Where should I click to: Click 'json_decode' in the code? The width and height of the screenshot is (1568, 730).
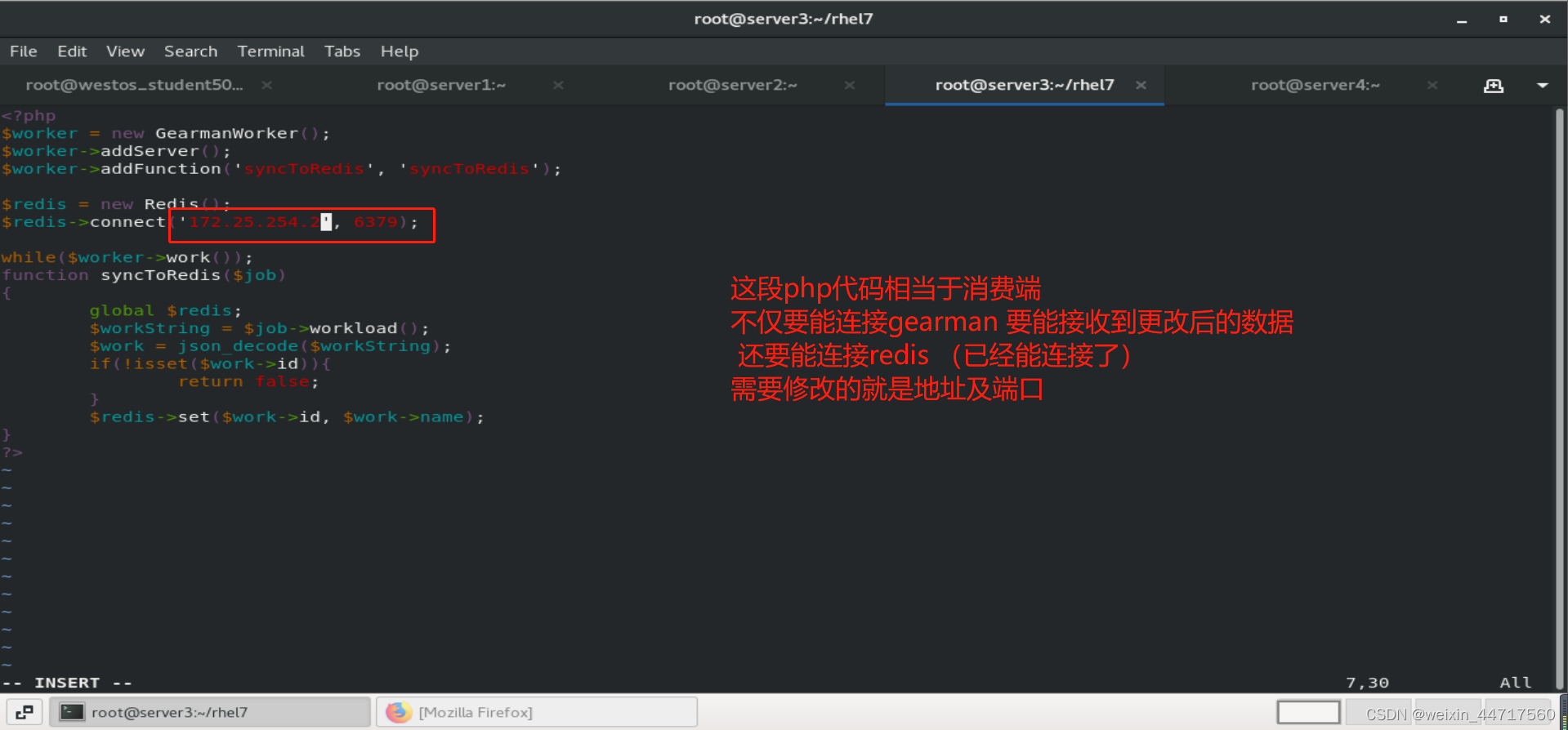tap(238, 346)
